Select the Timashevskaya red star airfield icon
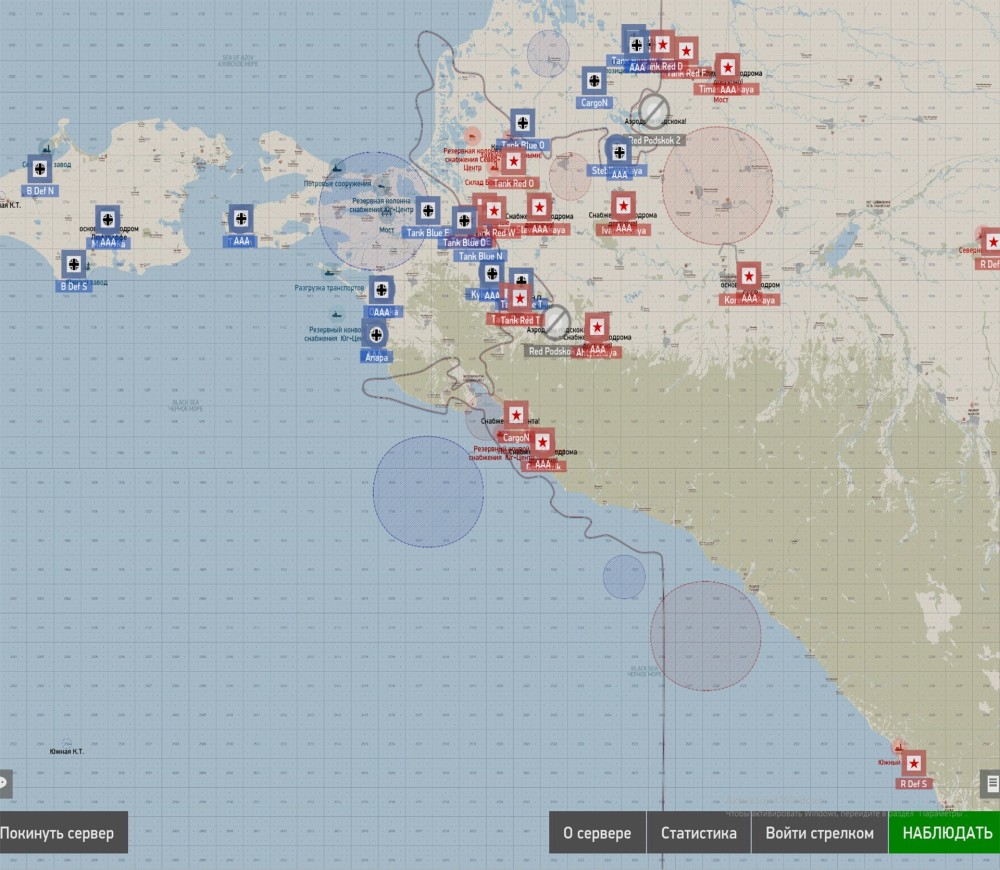 [x=728, y=67]
